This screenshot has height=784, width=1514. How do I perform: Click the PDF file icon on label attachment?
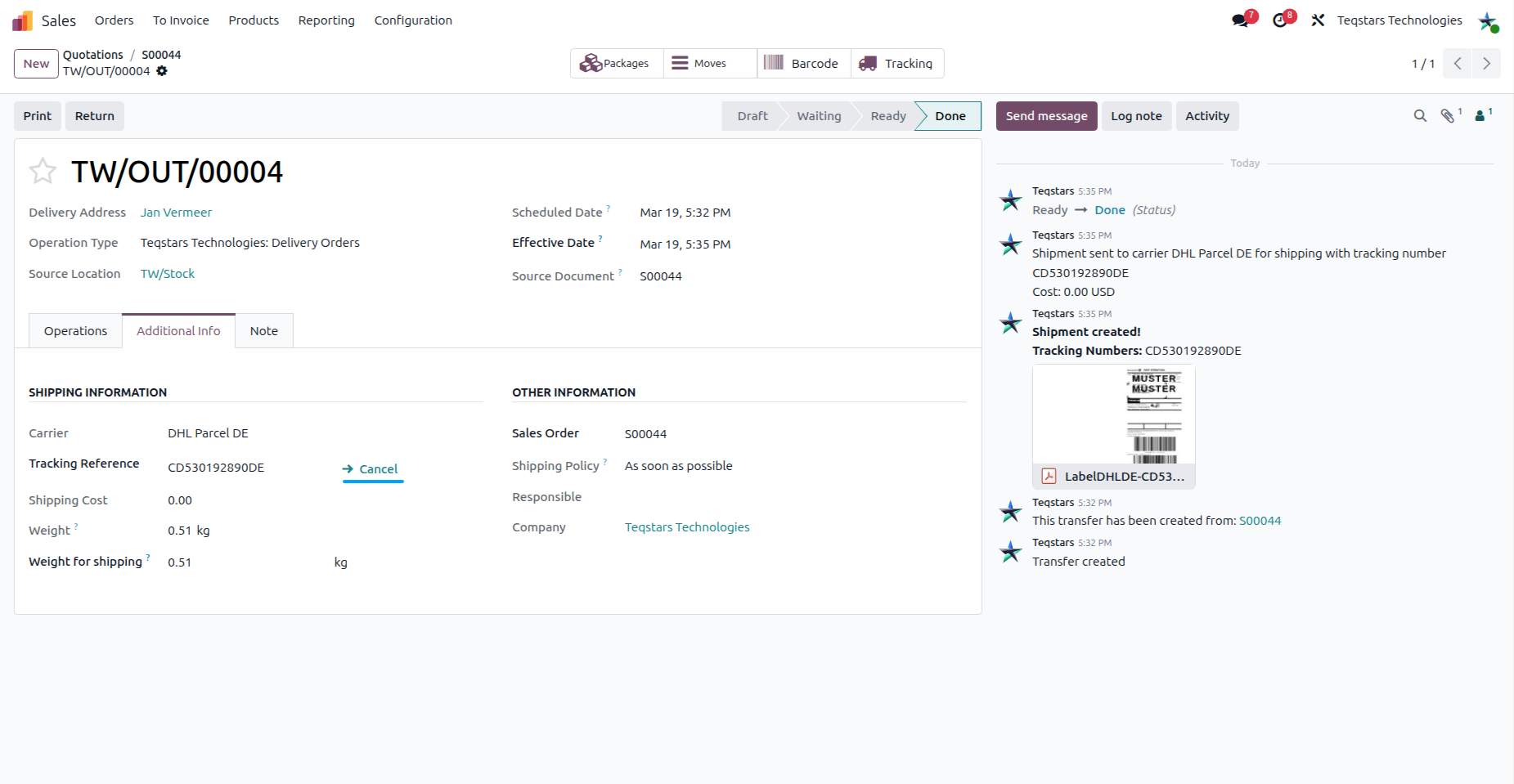1049,477
